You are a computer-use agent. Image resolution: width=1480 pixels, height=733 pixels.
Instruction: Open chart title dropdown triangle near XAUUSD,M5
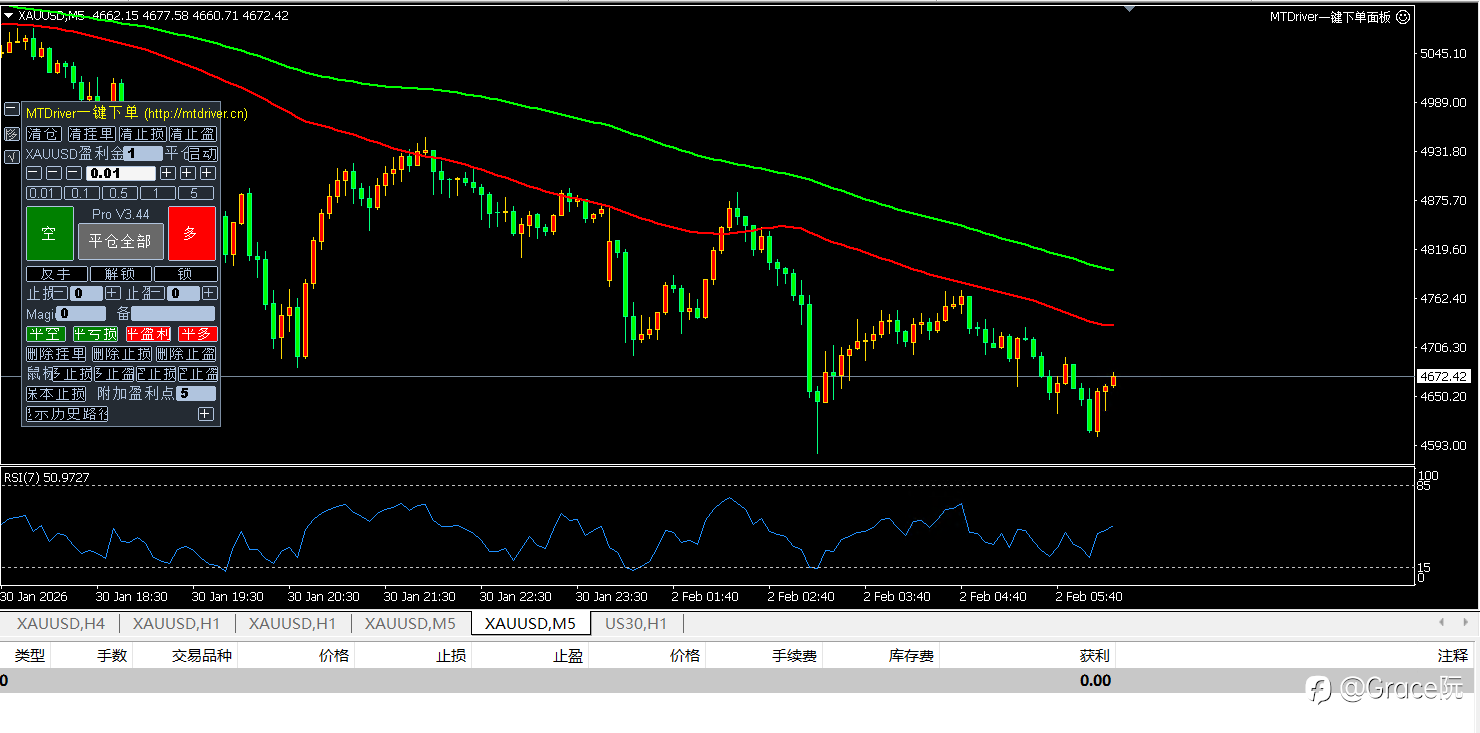[8, 15]
